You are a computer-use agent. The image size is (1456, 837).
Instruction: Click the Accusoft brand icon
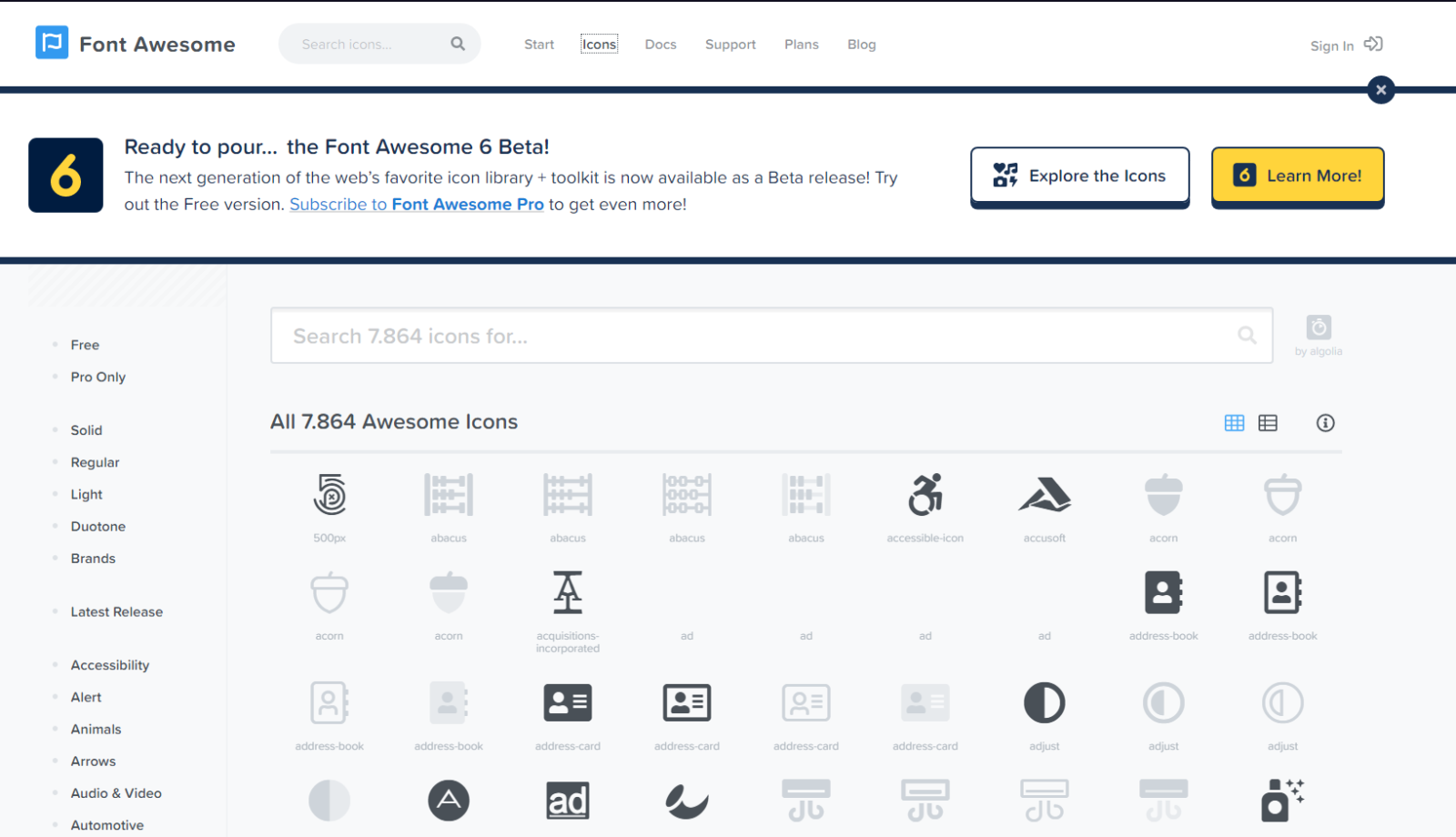click(x=1044, y=494)
